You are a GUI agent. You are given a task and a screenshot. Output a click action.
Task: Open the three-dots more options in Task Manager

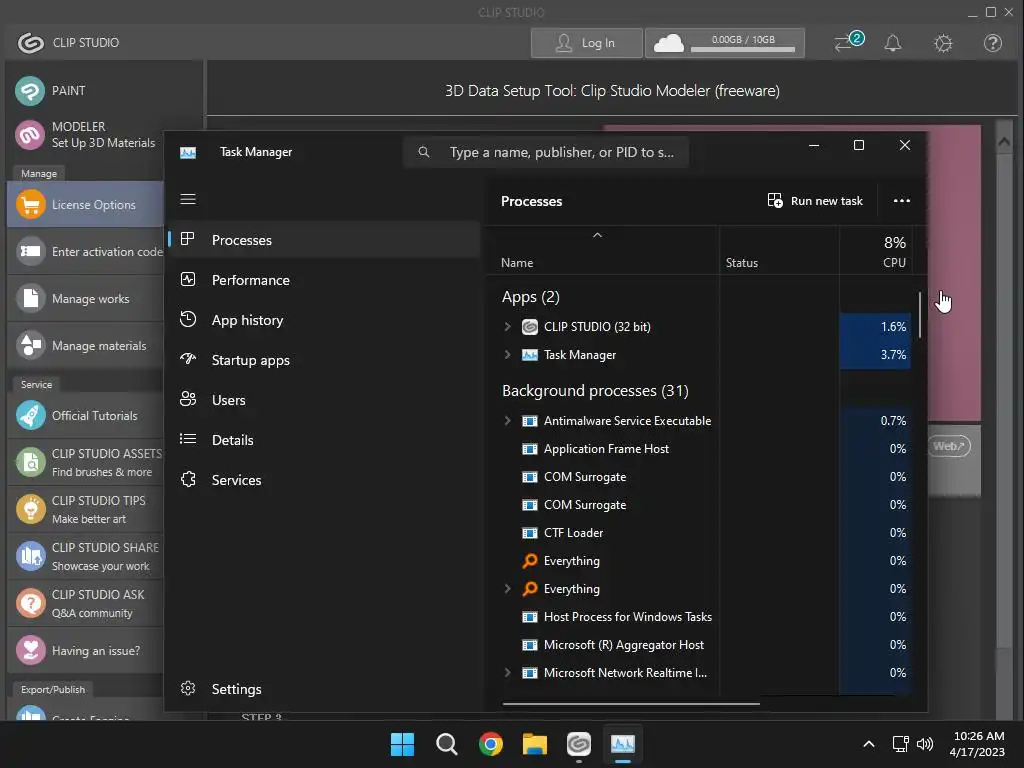902,200
